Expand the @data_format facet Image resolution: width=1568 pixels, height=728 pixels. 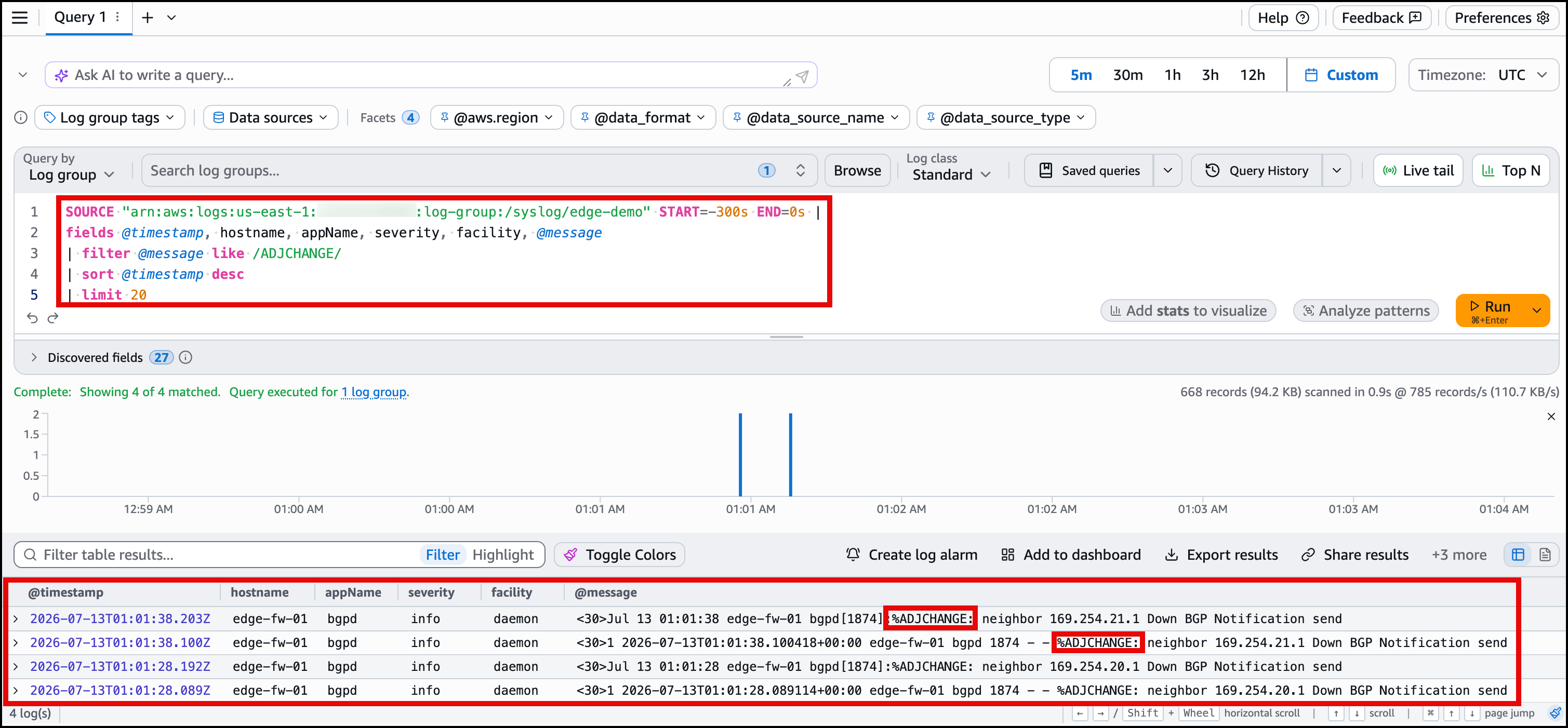point(643,117)
